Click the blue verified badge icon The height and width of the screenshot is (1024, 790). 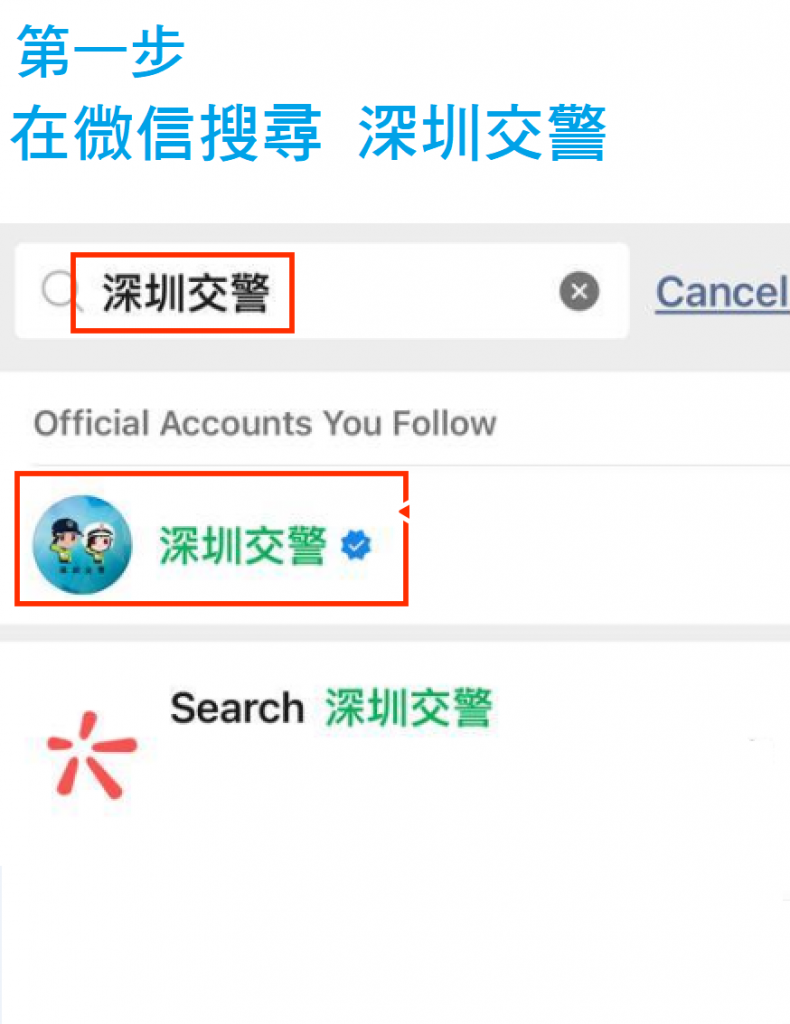tap(356, 545)
